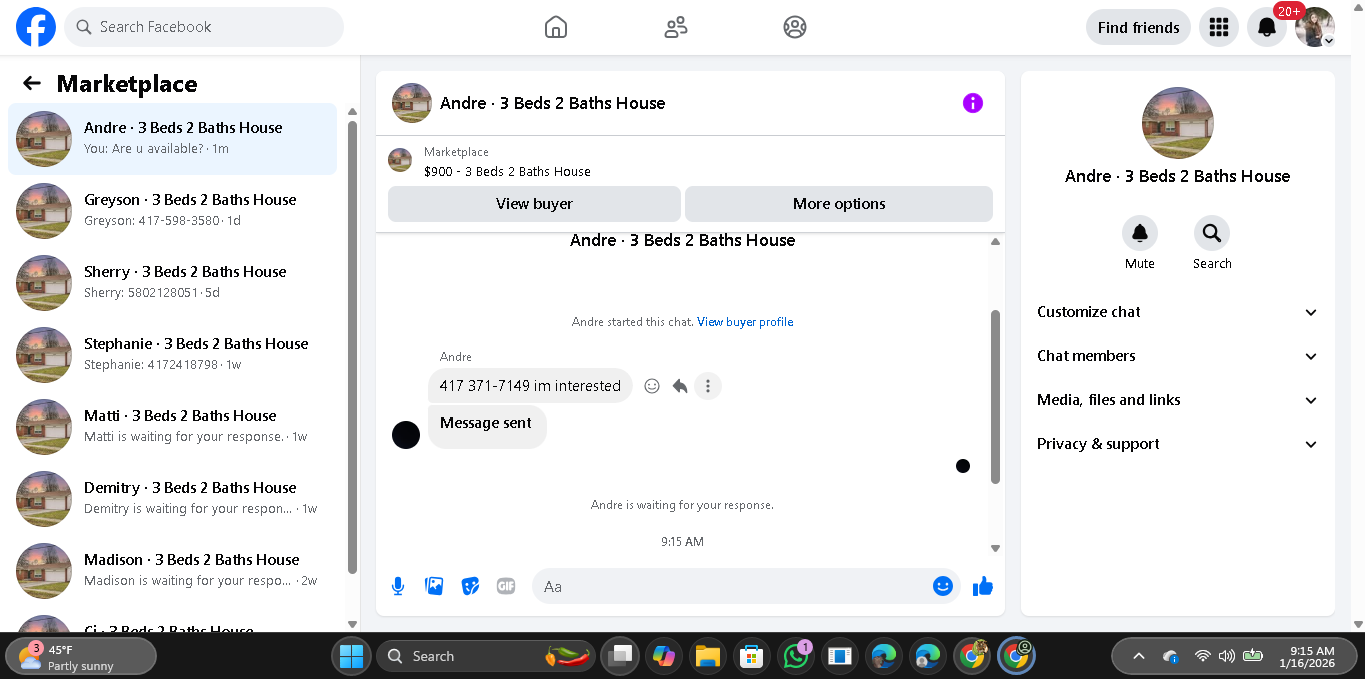Expand the Chat members section
The image size is (1365, 679).
click(1178, 356)
